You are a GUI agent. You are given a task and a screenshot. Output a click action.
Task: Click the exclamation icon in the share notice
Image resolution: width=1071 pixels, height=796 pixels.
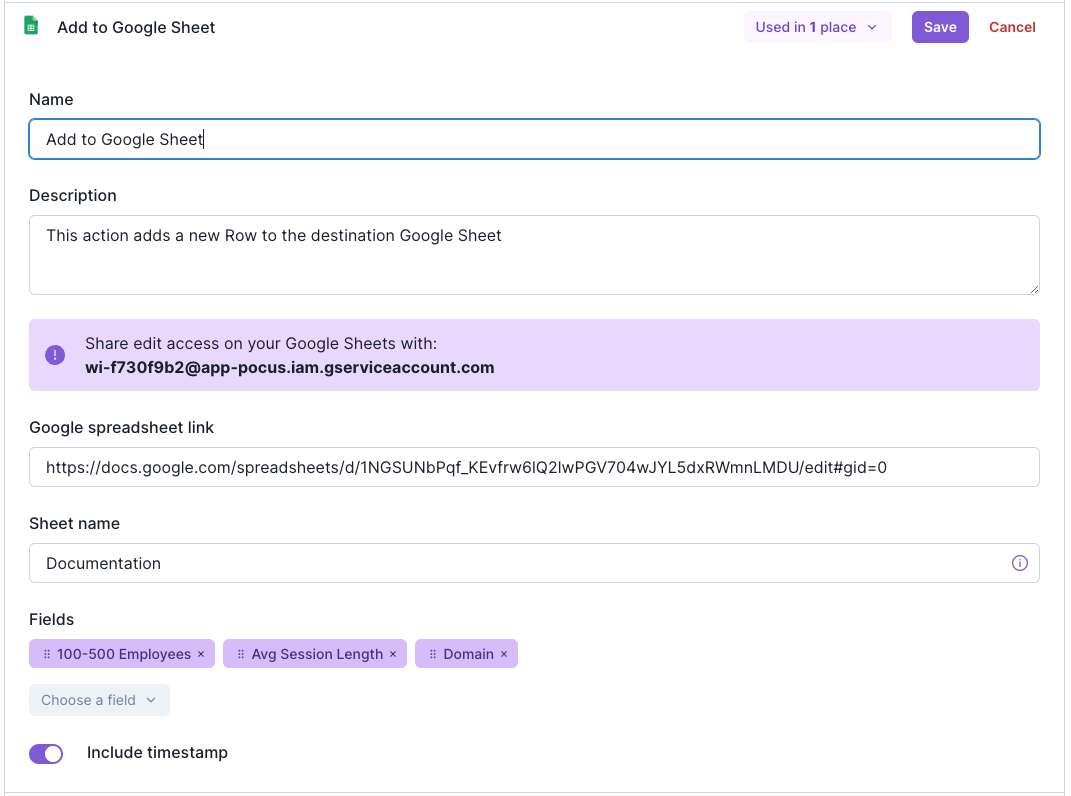(x=55, y=355)
